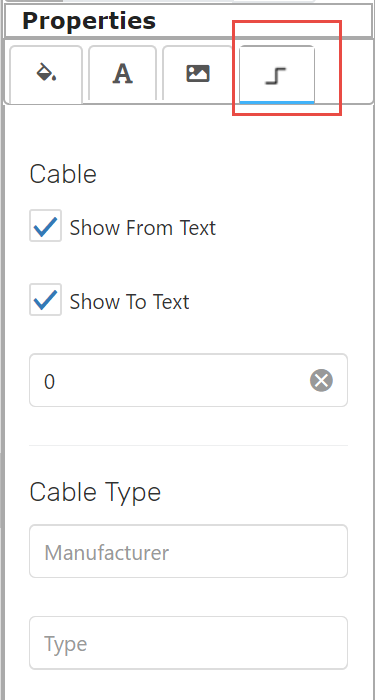The image size is (375, 700).
Task: Uncheck the Show From Text checkbox
Action: [x=46, y=226]
